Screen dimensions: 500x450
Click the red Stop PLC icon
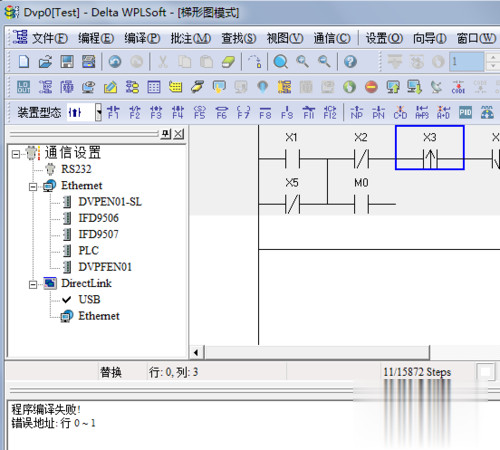[371, 87]
